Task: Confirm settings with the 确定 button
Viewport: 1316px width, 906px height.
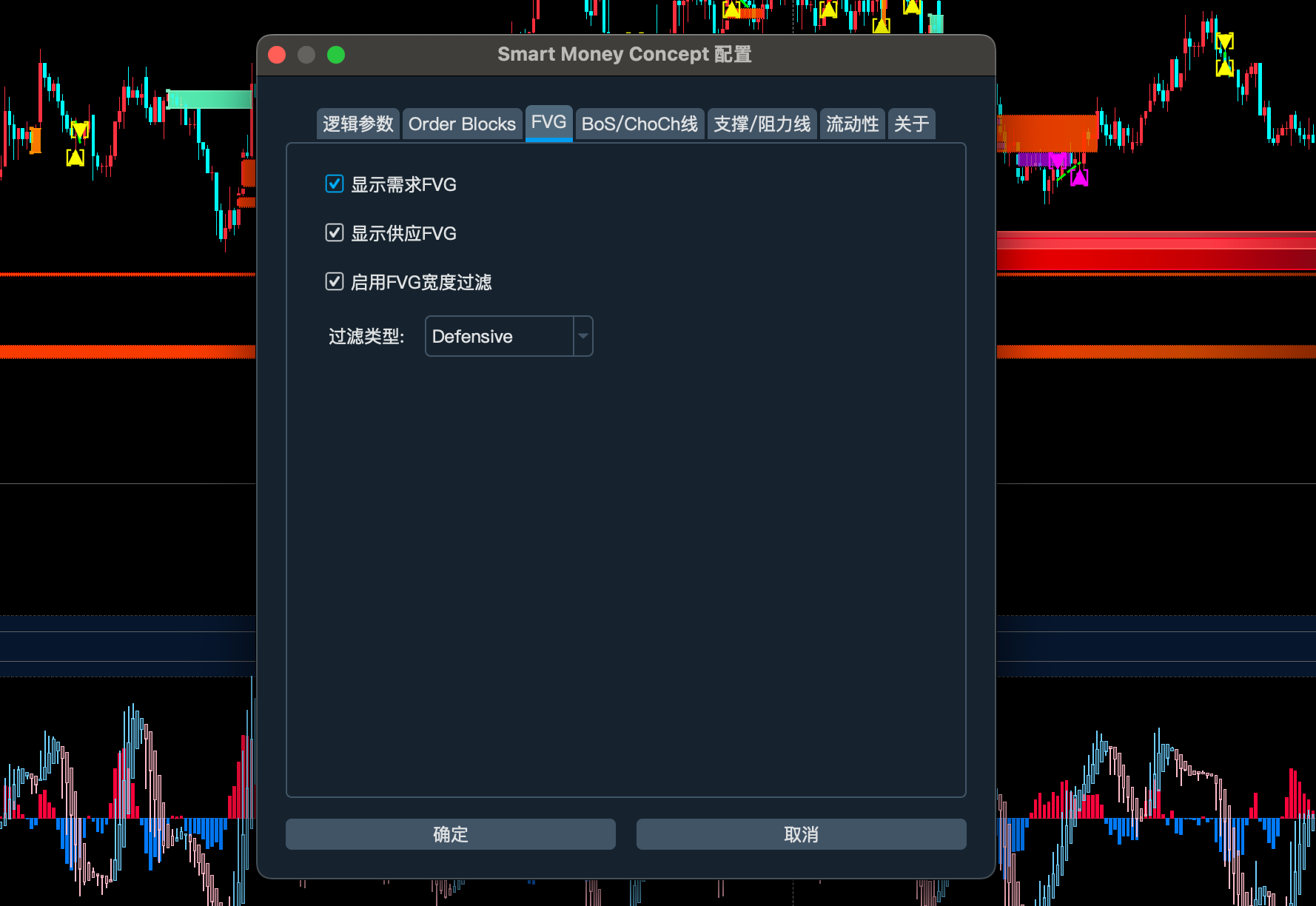Action: point(450,834)
